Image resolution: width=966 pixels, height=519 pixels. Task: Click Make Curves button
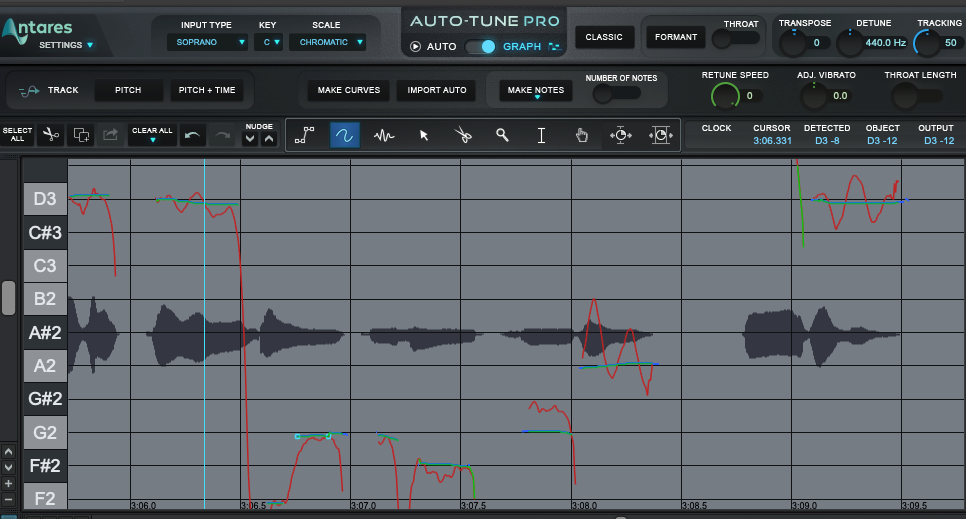coord(349,90)
